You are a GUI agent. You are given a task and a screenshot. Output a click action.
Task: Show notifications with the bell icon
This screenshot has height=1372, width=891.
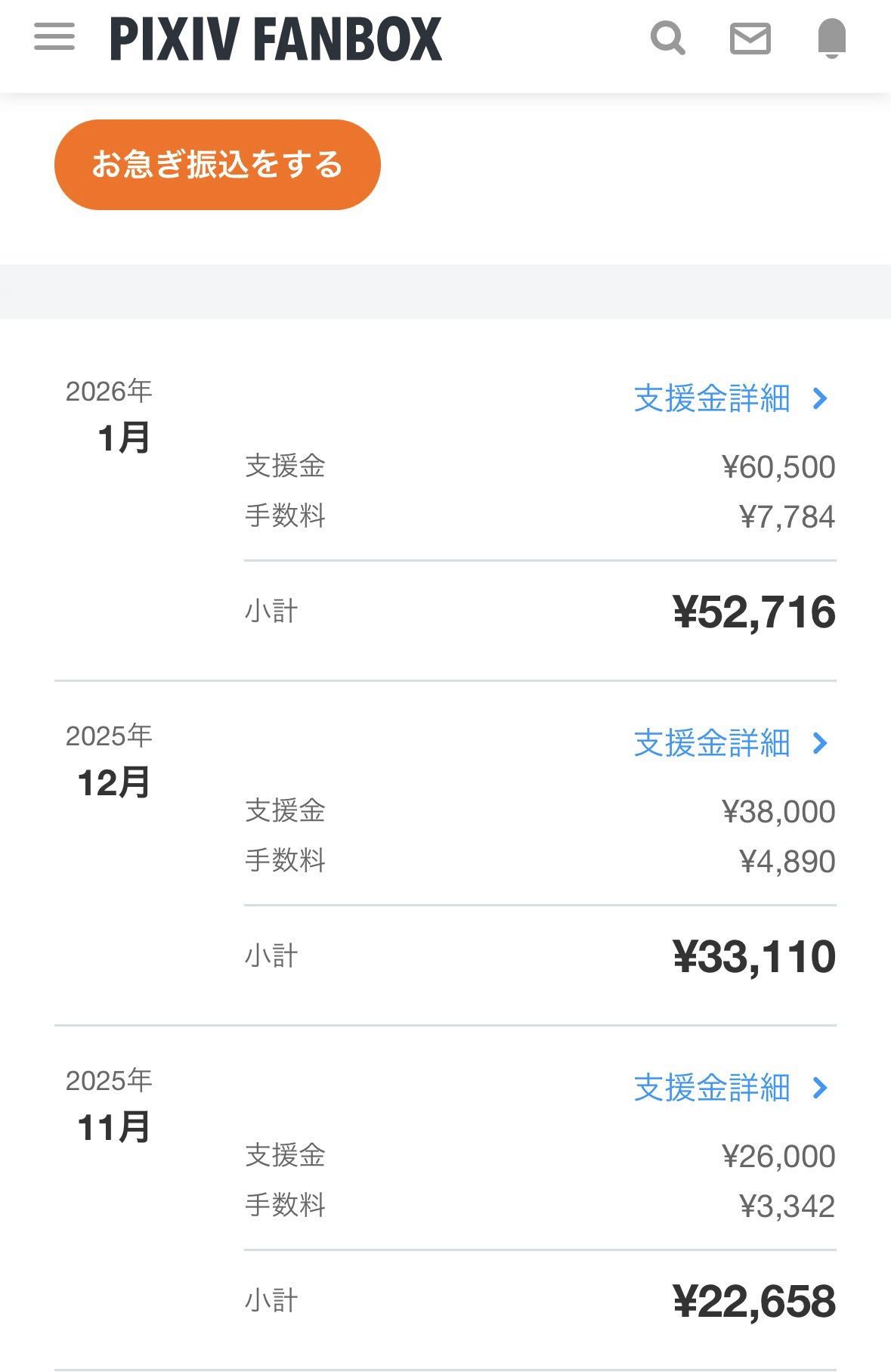tap(831, 38)
